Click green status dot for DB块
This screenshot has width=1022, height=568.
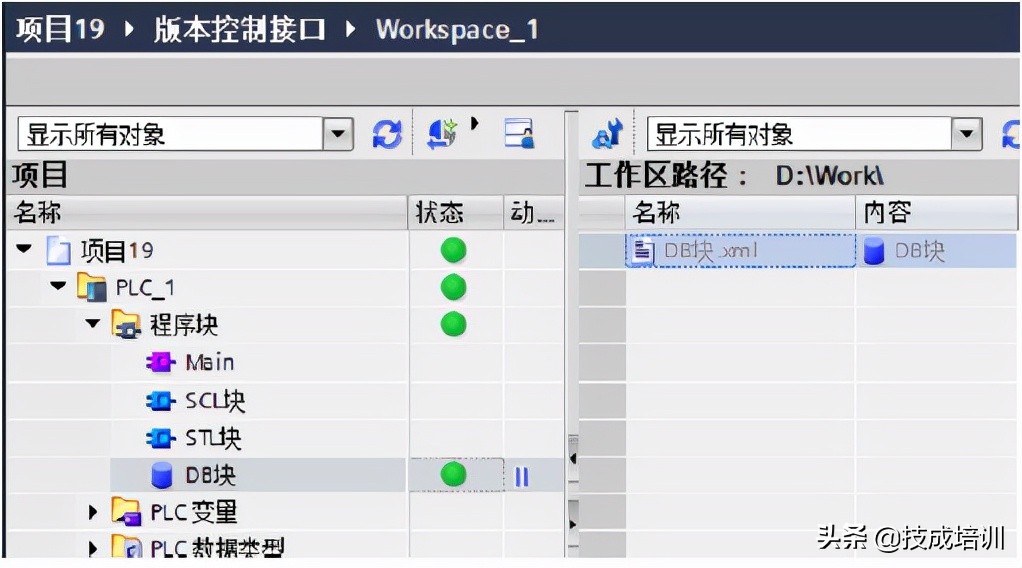(454, 474)
